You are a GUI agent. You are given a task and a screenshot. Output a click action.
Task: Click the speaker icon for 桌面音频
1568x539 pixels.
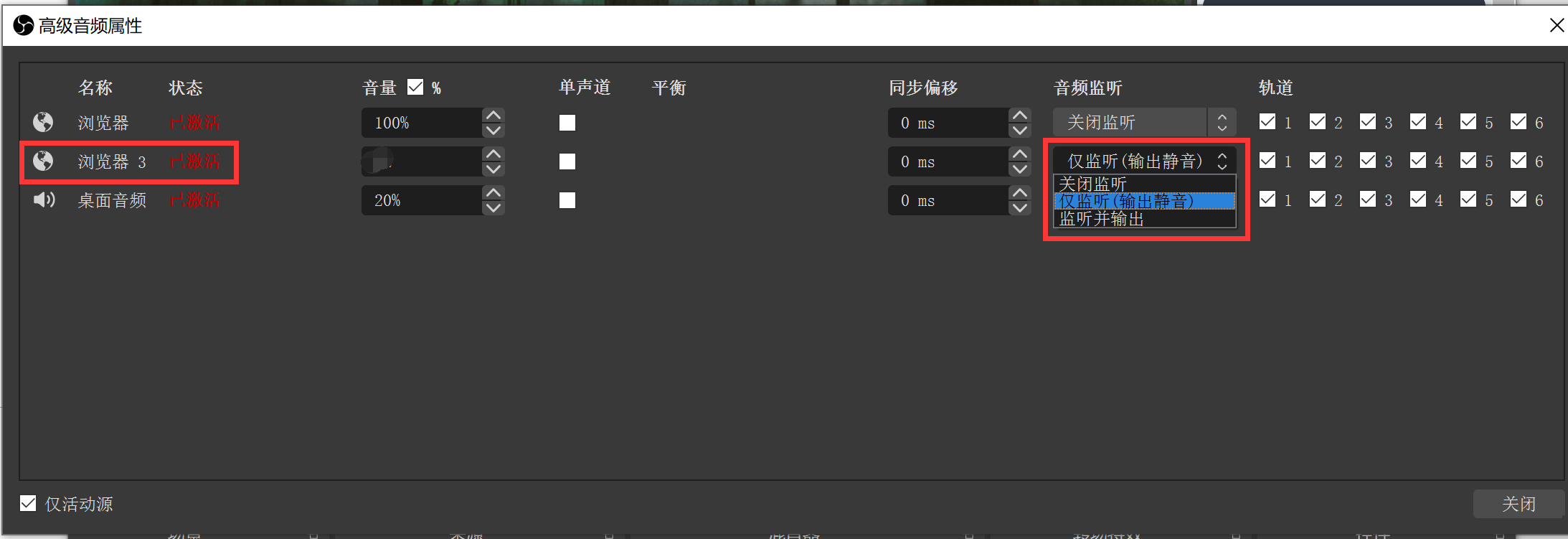(x=44, y=200)
